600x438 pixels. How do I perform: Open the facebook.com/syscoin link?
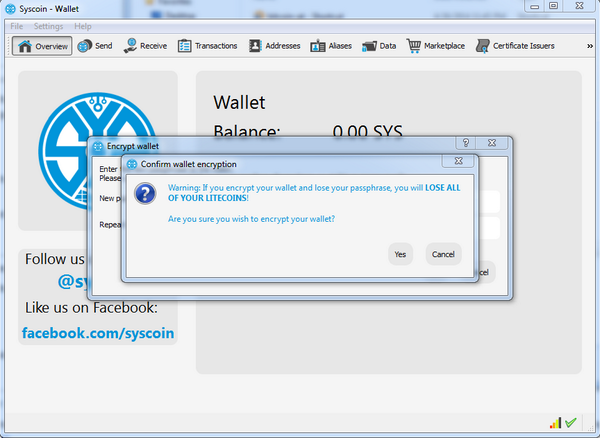tap(98, 333)
